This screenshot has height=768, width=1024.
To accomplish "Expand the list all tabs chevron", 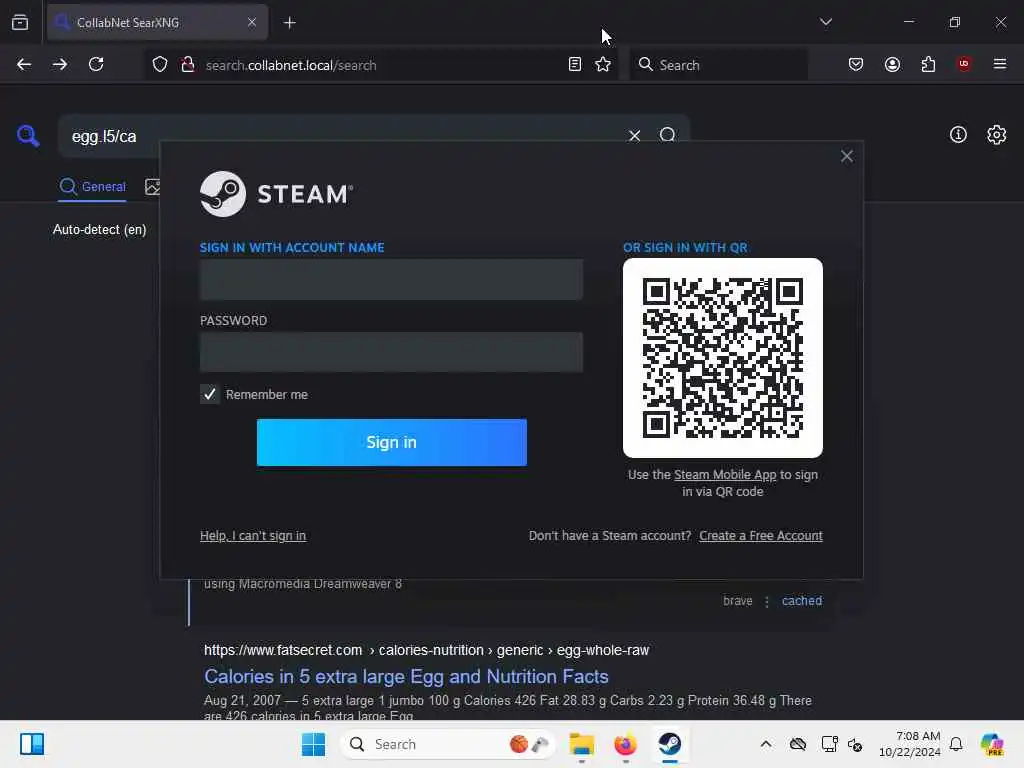I will click(x=825, y=22).
